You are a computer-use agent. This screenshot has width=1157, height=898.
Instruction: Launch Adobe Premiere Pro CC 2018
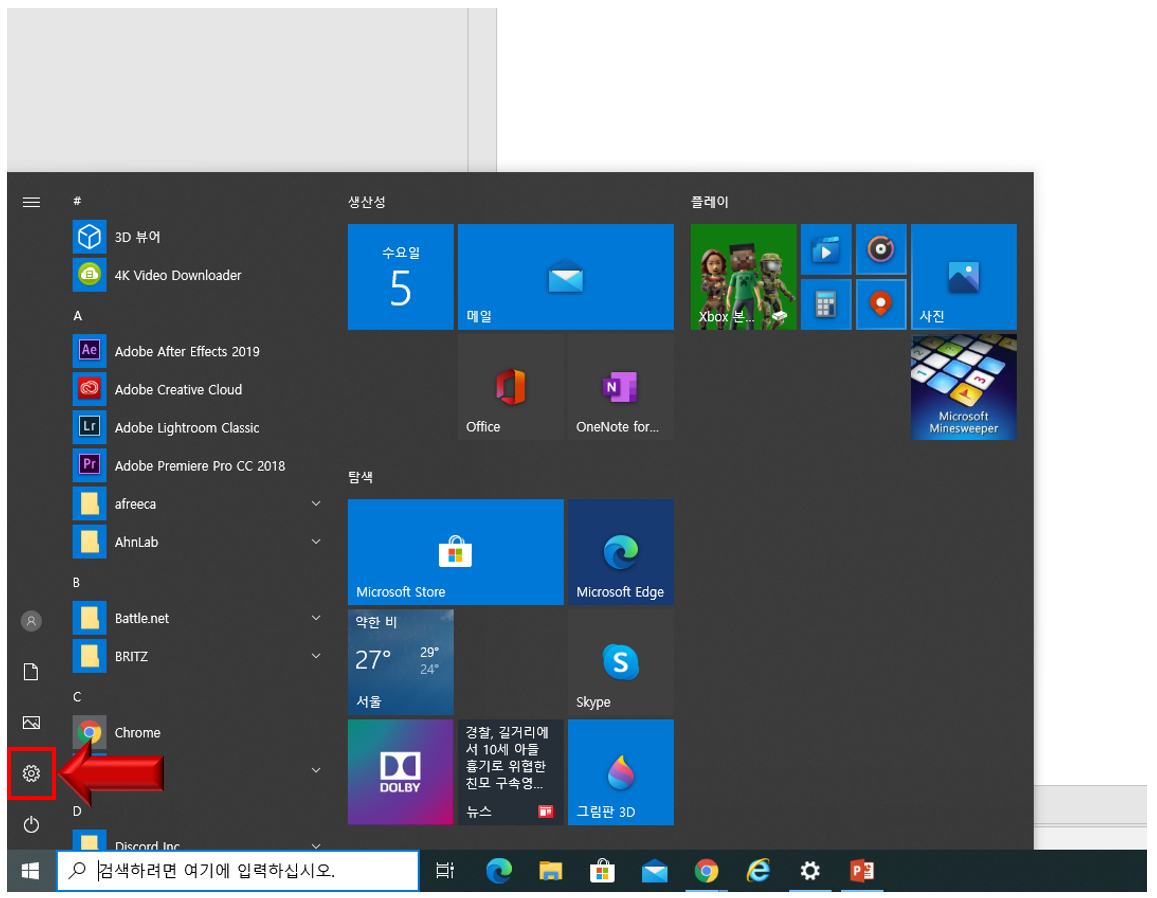(x=199, y=466)
